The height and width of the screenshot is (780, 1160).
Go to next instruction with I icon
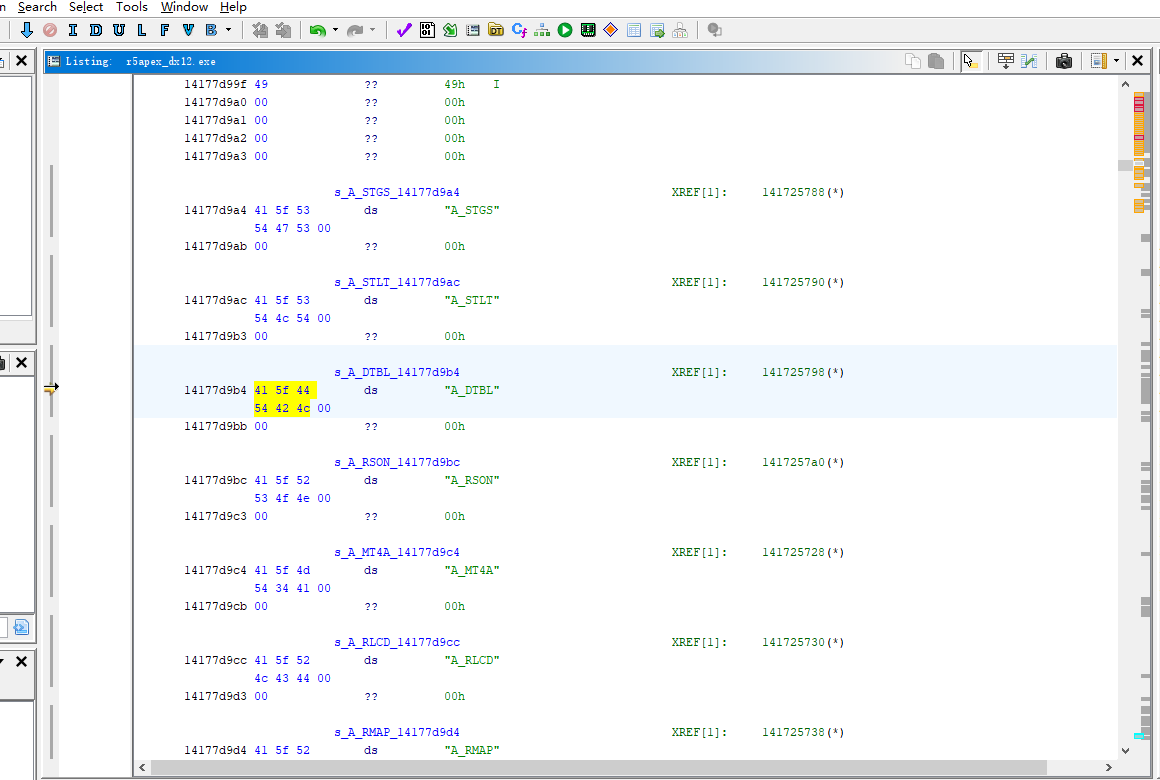point(72,30)
